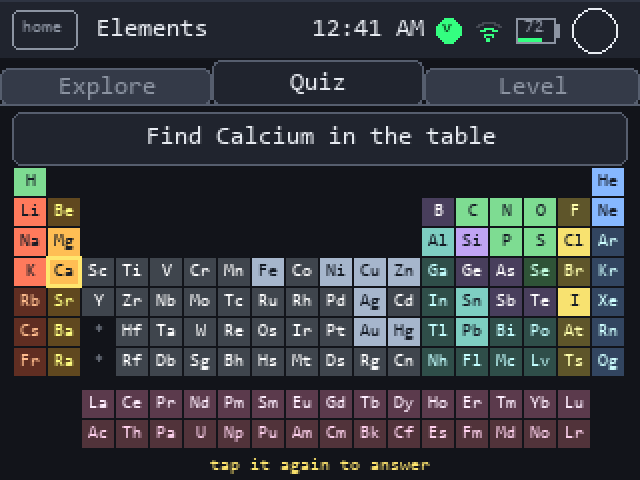The height and width of the screenshot is (480, 640).
Task: Tap the Cu copper cell
Action: tap(370, 272)
